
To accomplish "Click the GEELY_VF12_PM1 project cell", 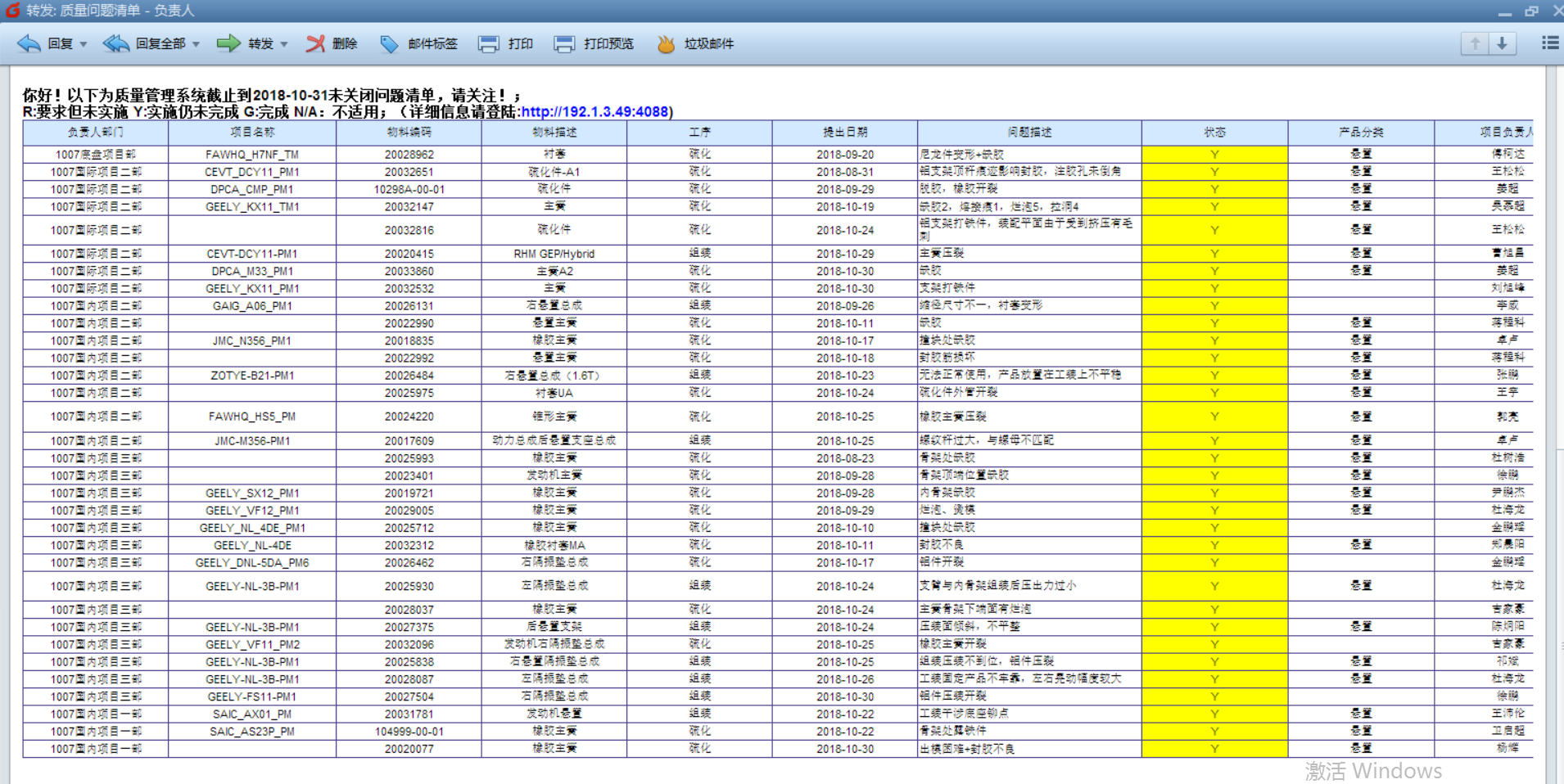I will [252, 511].
